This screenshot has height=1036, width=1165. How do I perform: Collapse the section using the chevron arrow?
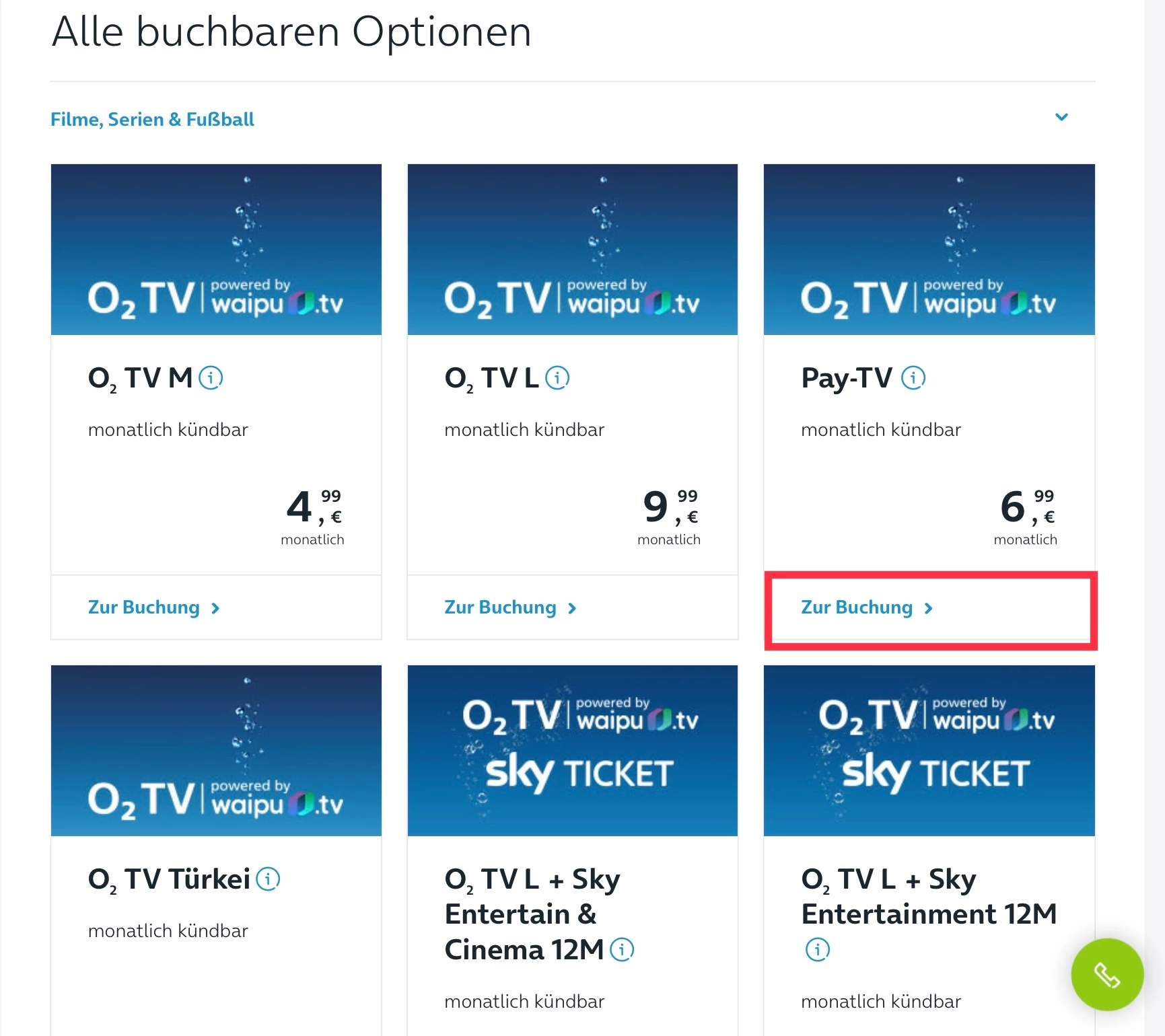pos(1061,118)
